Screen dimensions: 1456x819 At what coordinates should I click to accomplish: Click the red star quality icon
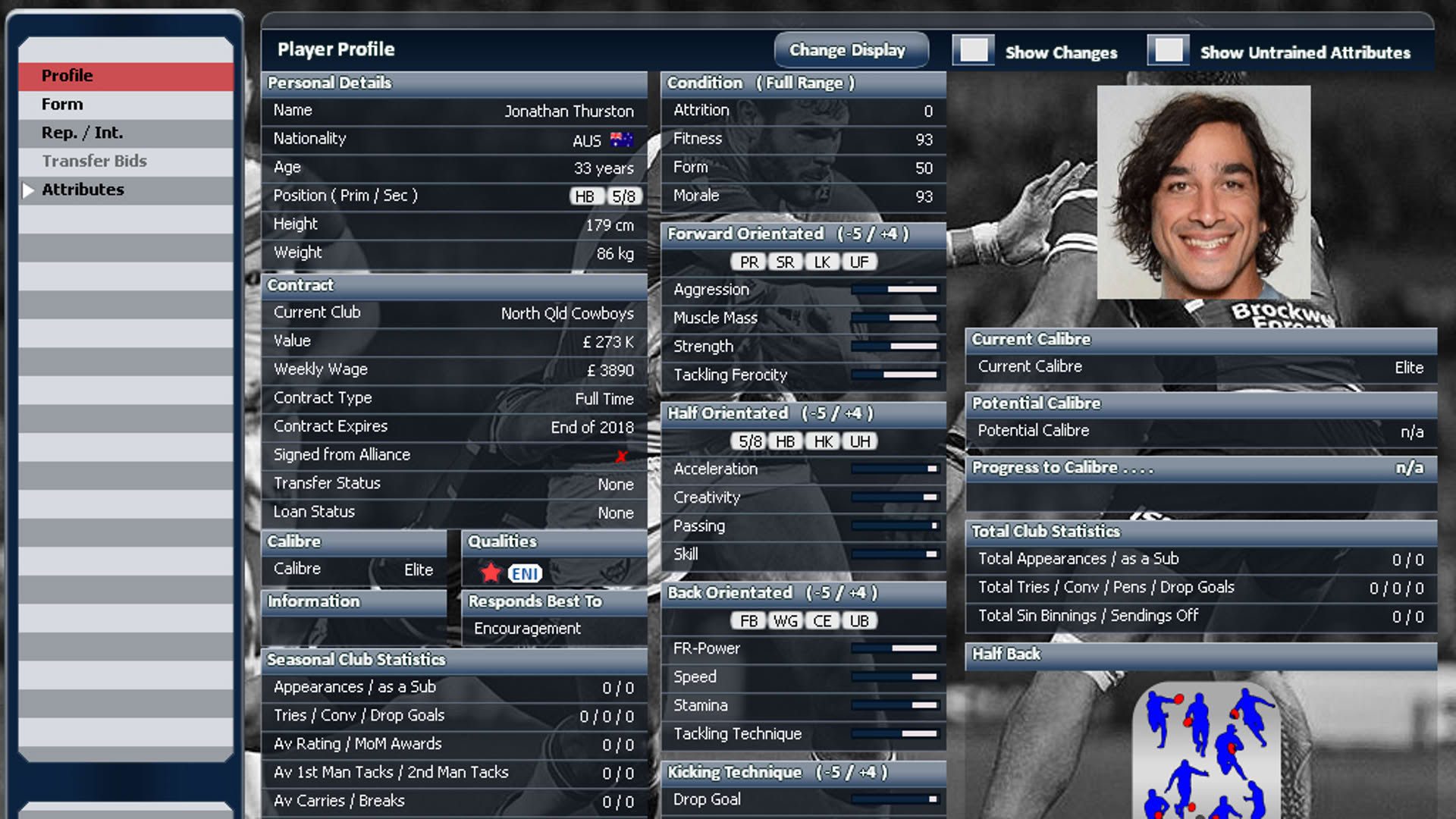(x=491, y=573)
